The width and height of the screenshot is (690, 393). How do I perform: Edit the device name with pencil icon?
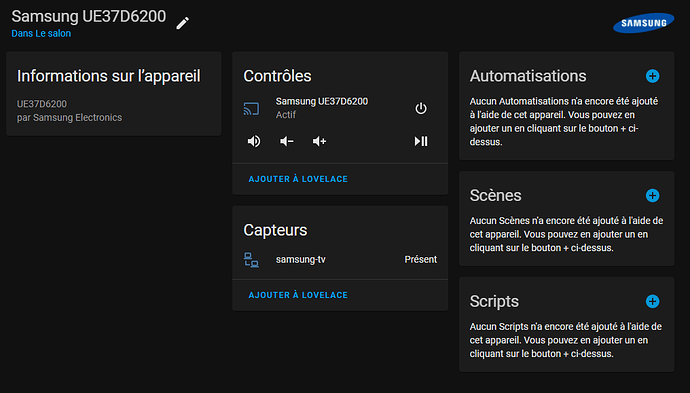[x=183, y=23]
